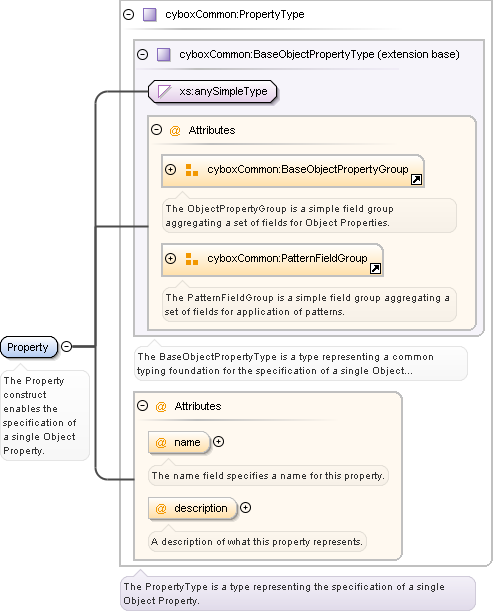Follow the BaseObjectPropertyGroup reference arrow icon
Viewport: 494px width, 614px height.
coord(416,180)
